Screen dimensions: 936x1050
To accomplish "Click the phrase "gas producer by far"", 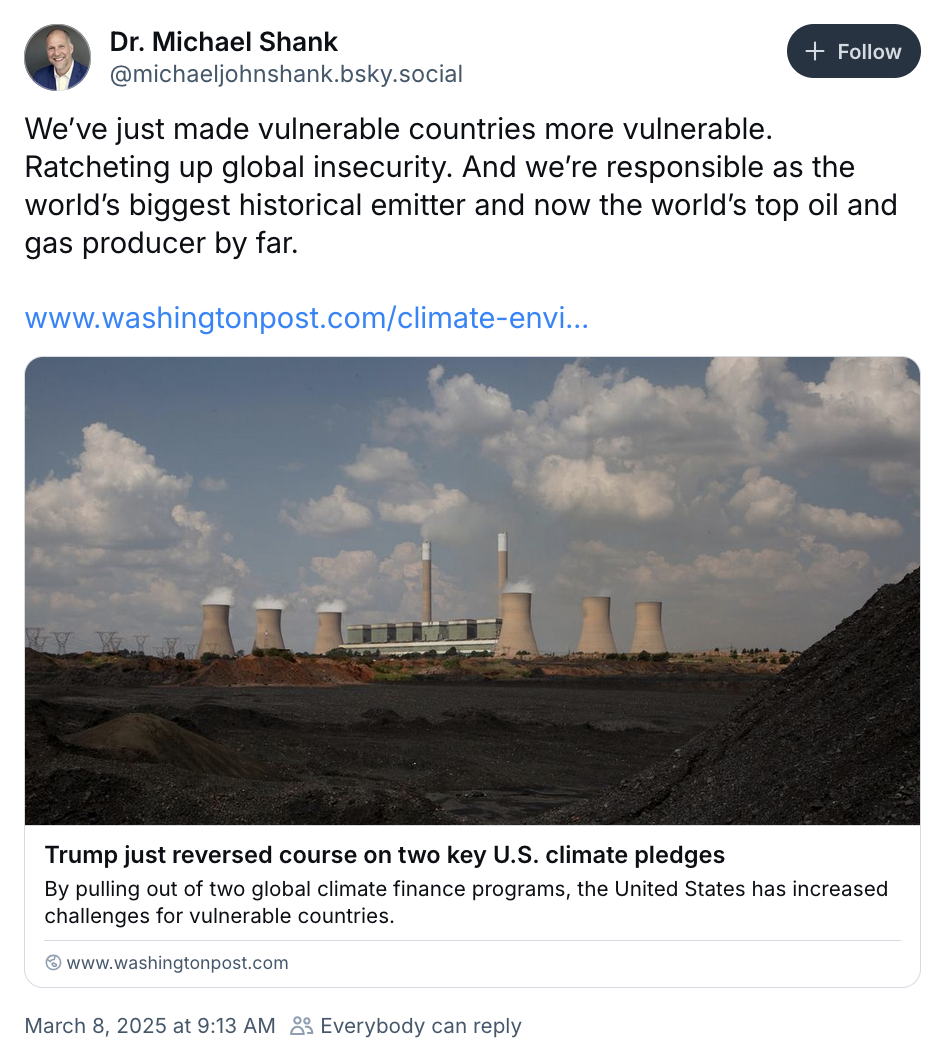I will point(162,244).
